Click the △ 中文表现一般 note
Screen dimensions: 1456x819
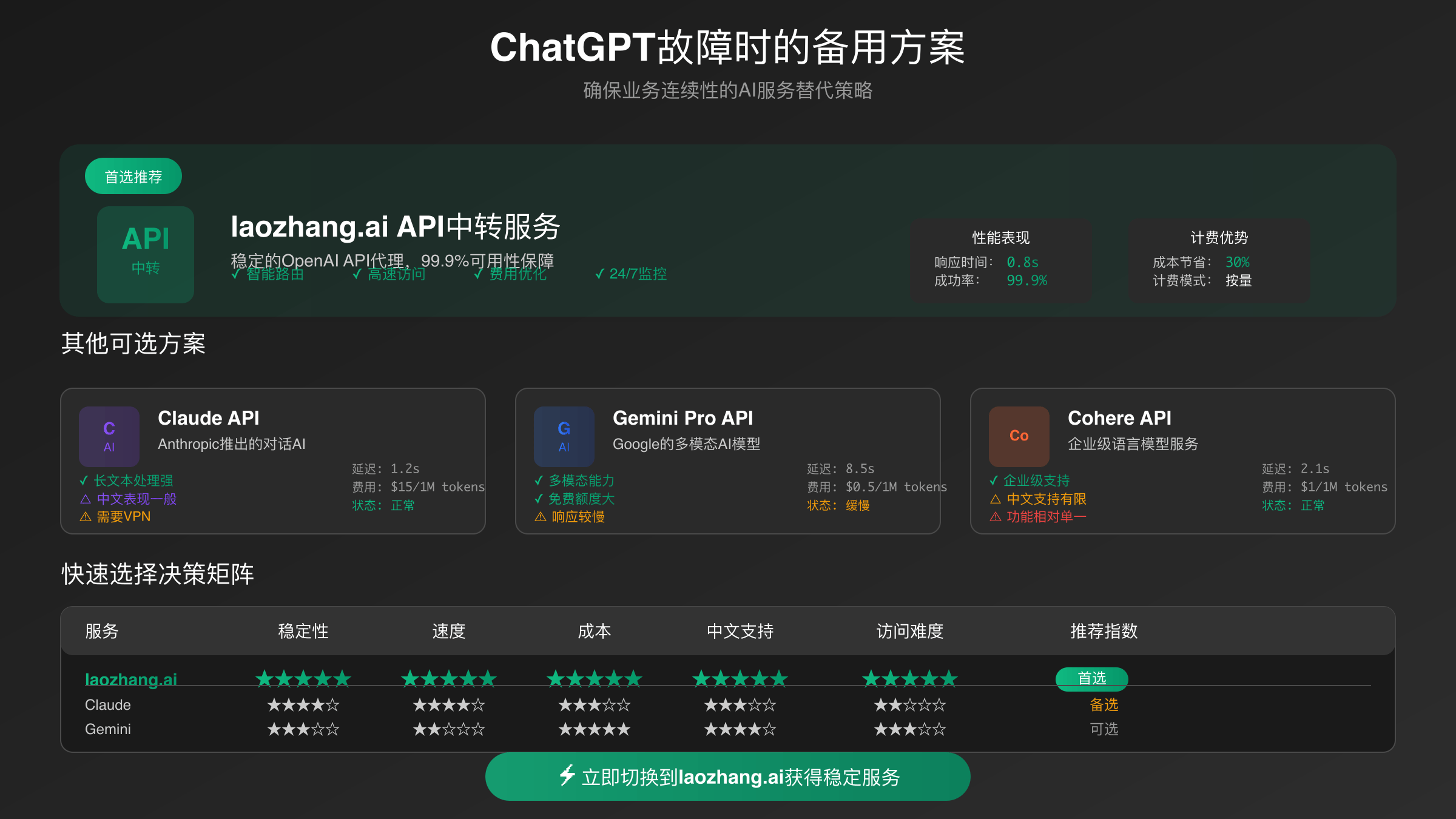(128, 499)
